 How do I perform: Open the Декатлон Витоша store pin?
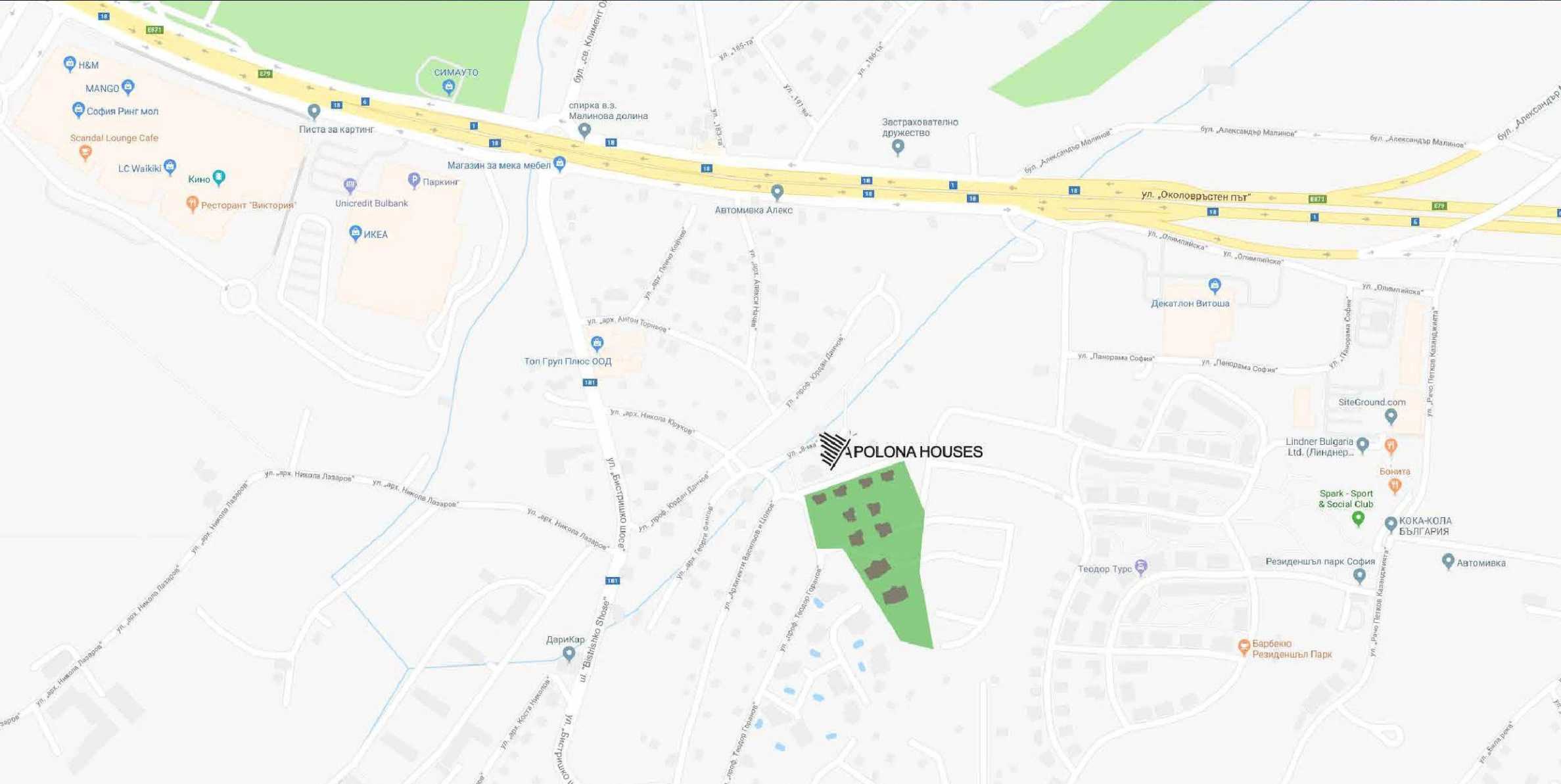[1215, 285]
